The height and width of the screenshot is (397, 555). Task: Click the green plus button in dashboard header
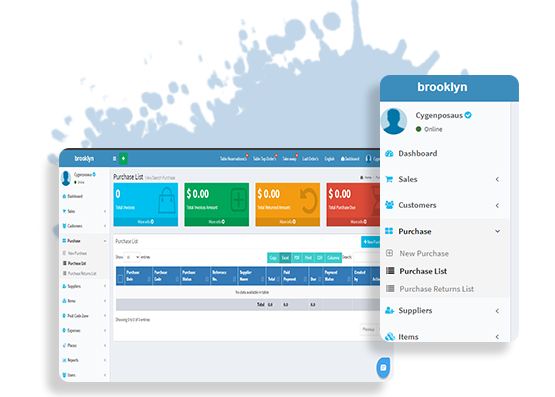coord(123,159)
